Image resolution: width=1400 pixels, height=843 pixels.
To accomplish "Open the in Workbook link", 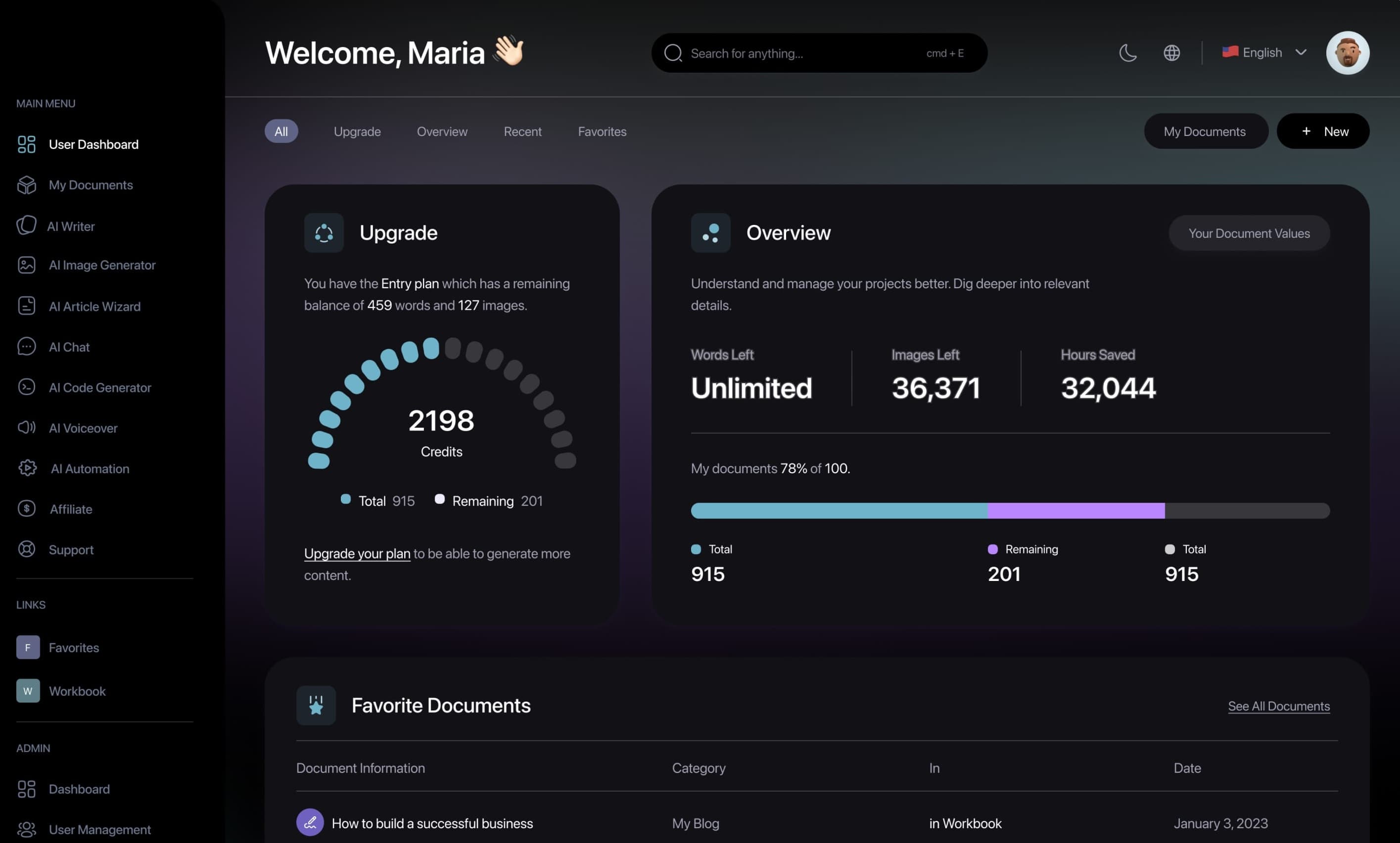I will tap(965, 823).
